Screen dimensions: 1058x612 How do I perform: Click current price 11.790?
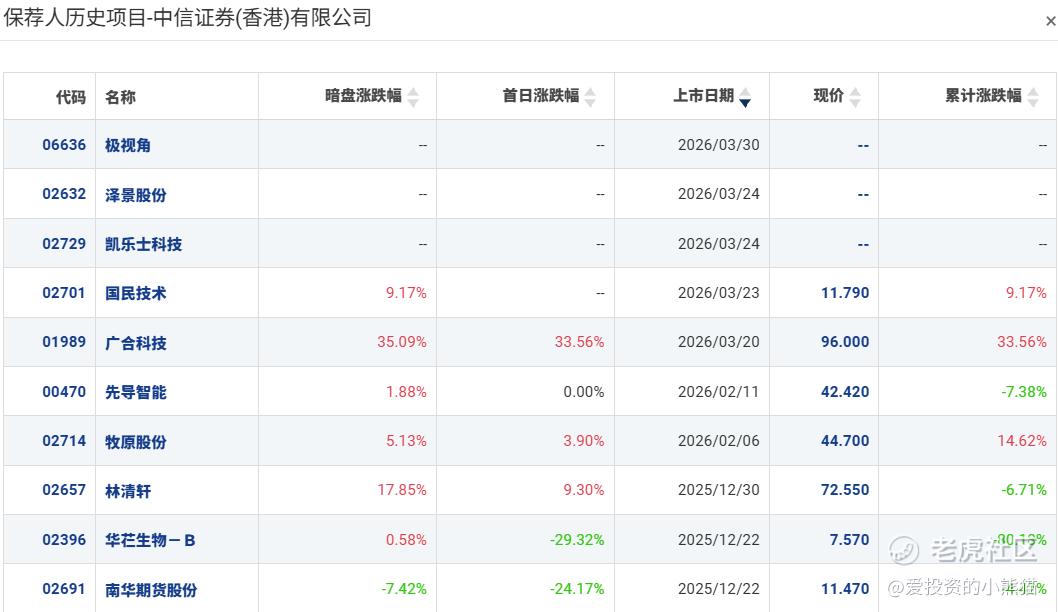[x=845, y=293]
